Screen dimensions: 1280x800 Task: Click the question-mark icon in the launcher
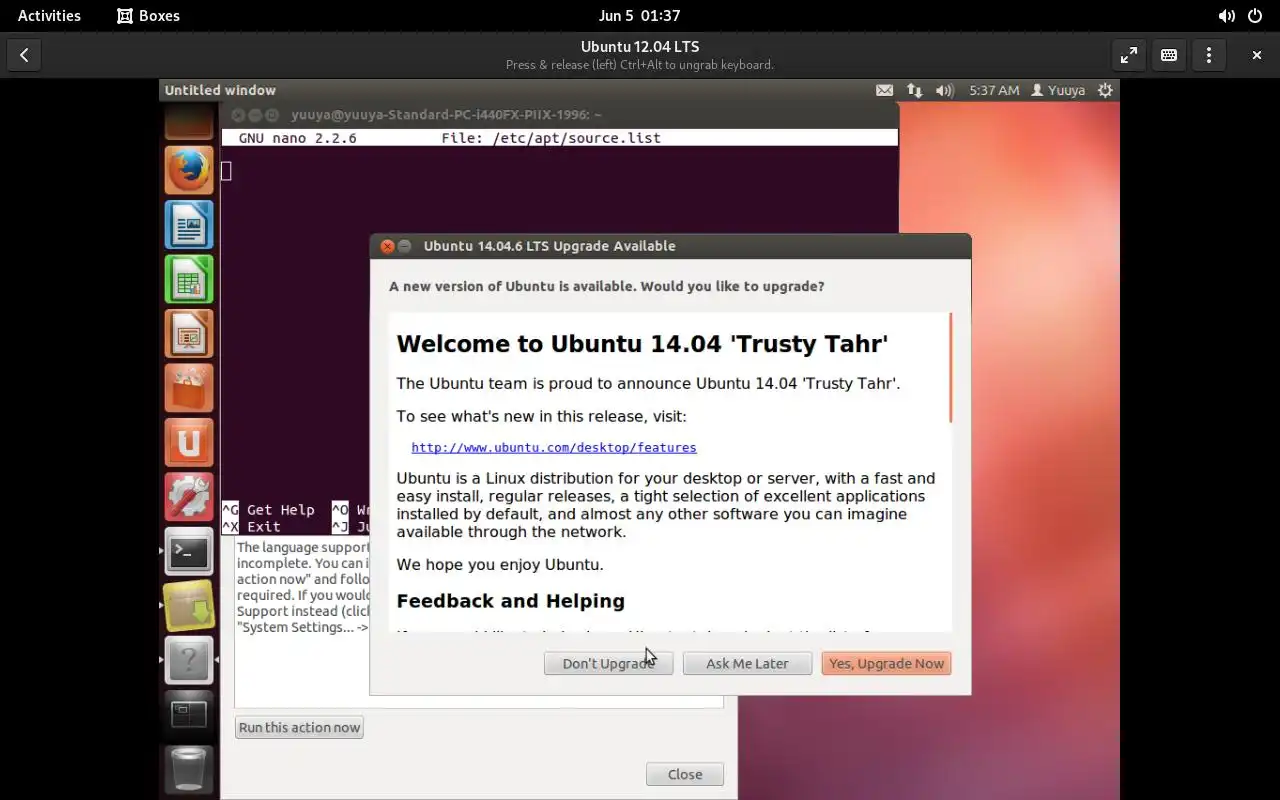(189, 660)
